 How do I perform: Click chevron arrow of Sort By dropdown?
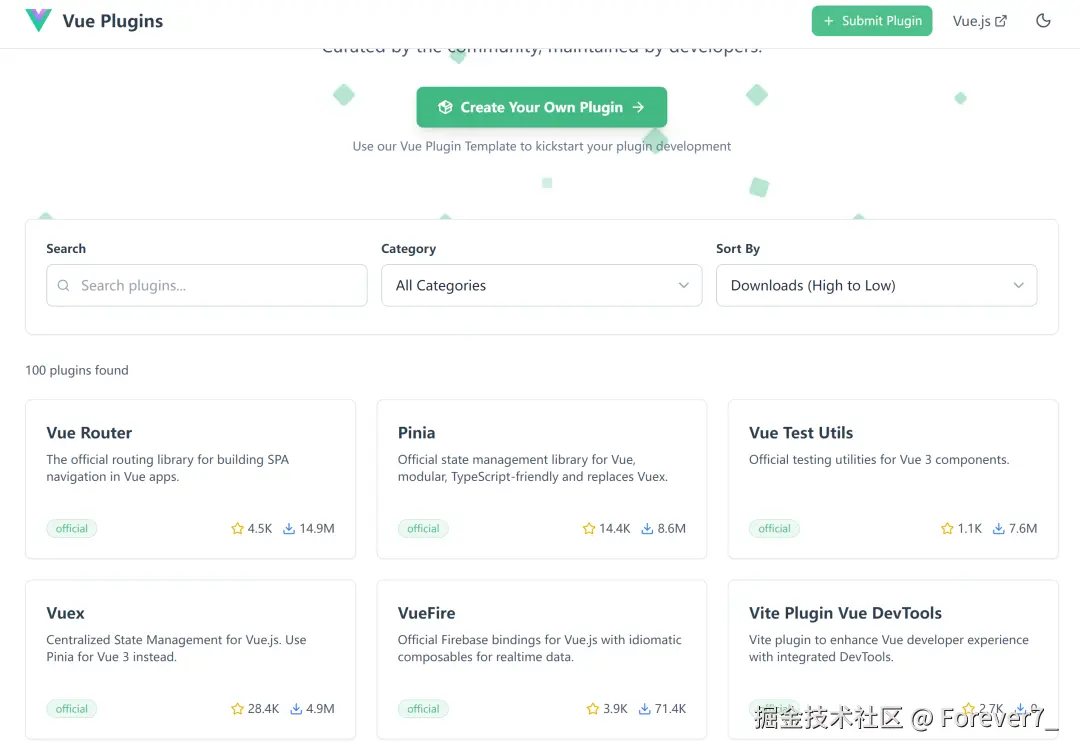pos(1018,285)
